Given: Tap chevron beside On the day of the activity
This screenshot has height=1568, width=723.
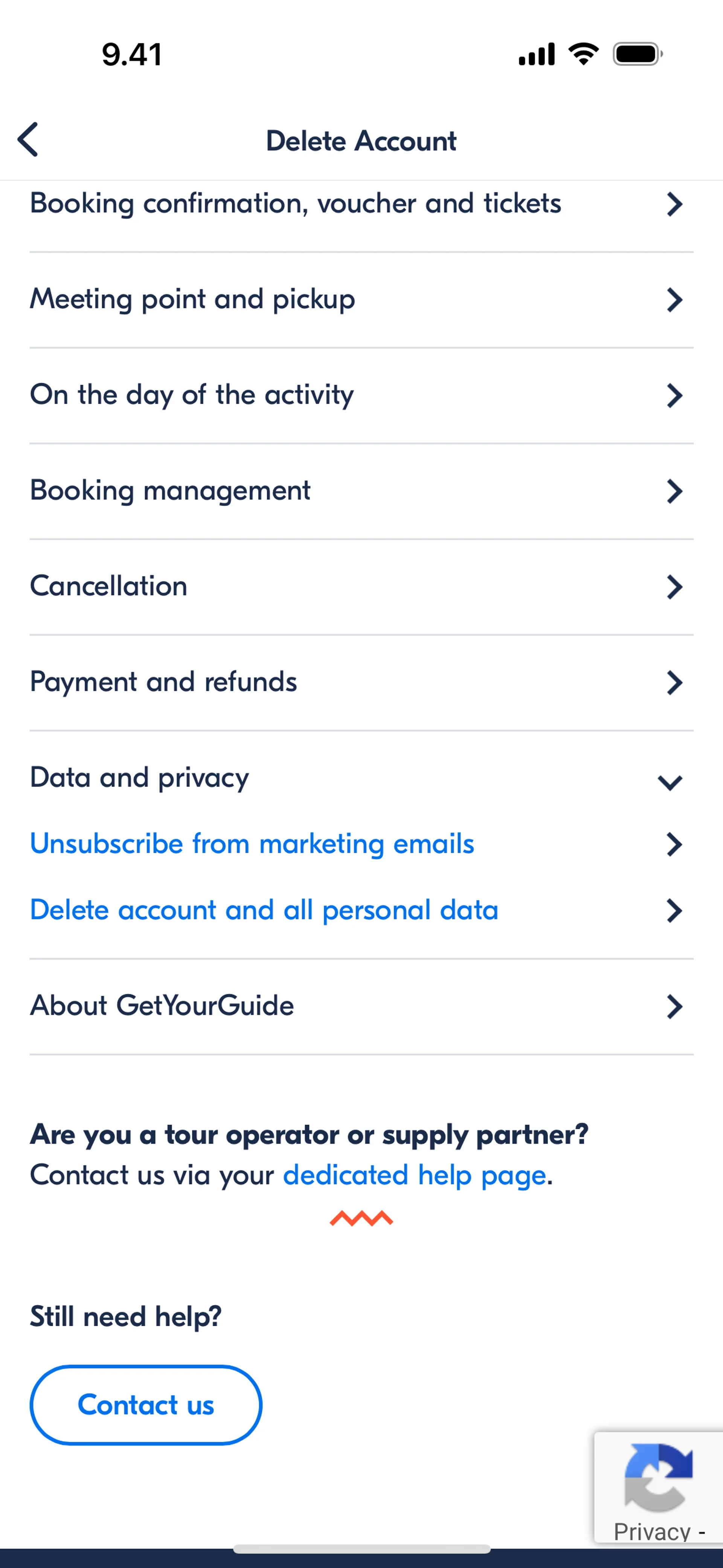Looking at the screenshot, I should (674, 396).
